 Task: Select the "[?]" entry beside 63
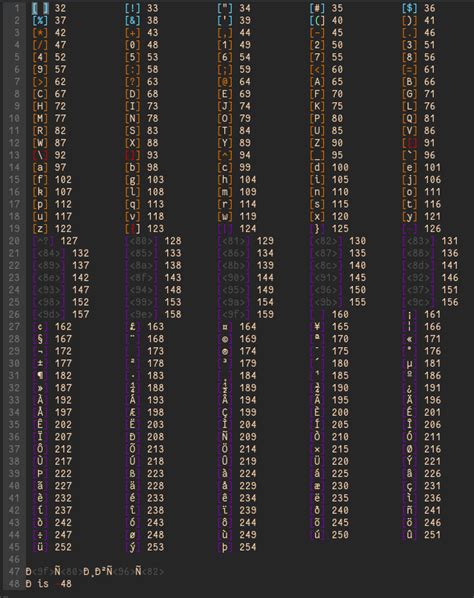pyautogui.click(x=132, y=82)
